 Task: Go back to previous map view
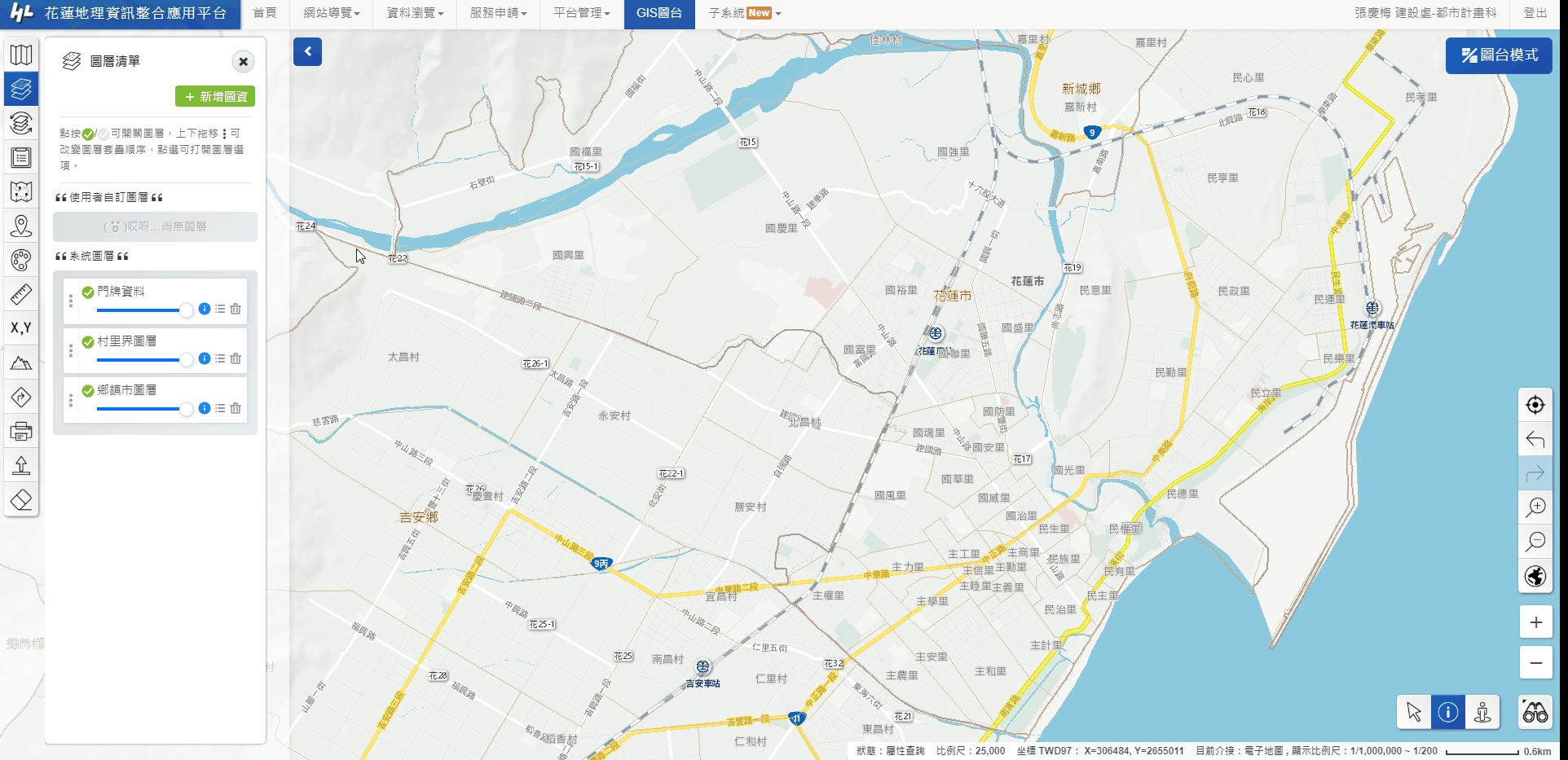tap(1535, 440)
